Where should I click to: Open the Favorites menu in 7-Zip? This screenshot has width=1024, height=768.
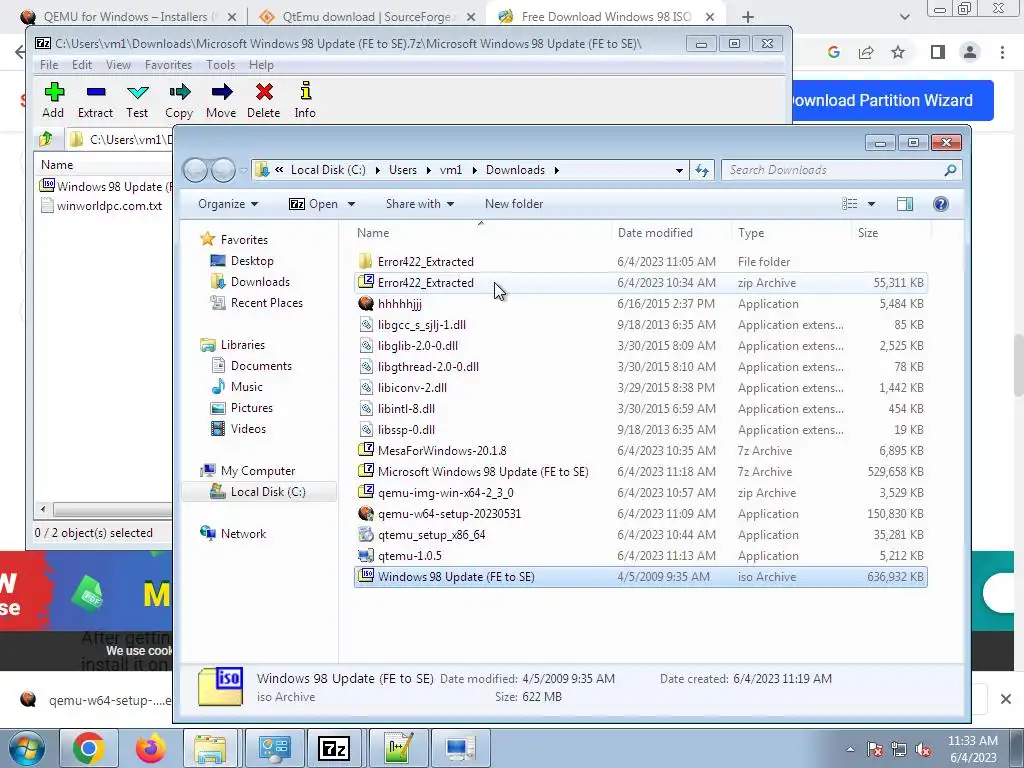(168, 65)
